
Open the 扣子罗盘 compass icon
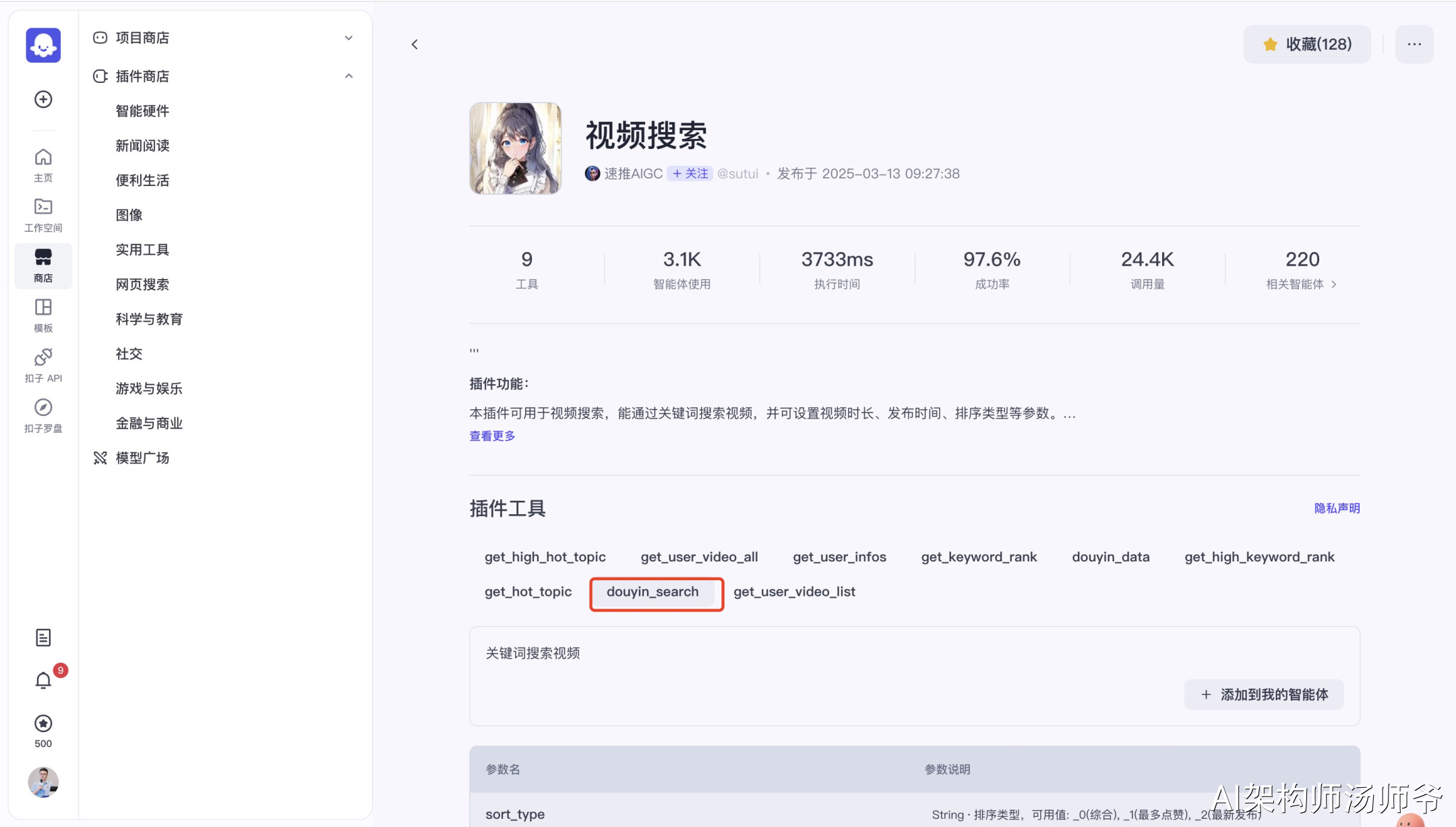(x=42, y=415)
